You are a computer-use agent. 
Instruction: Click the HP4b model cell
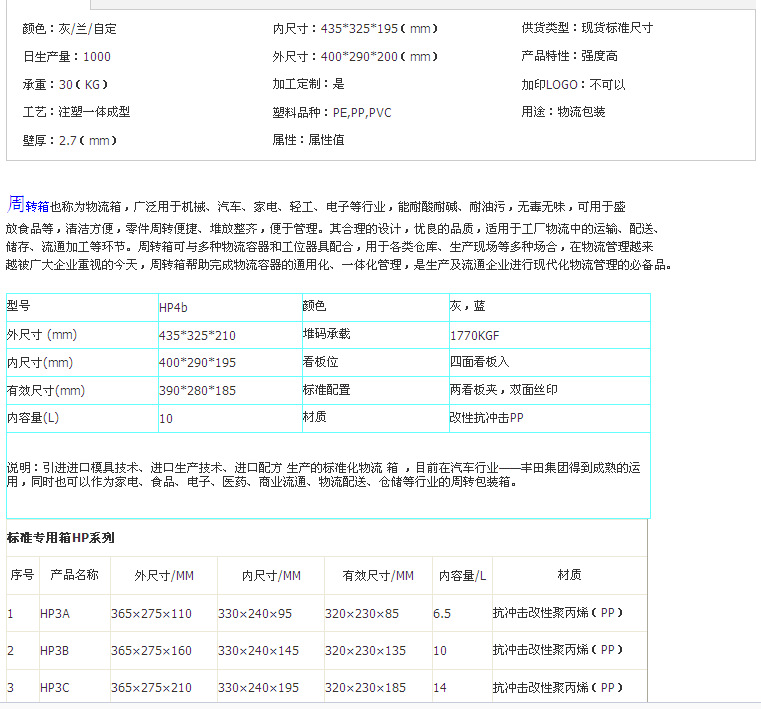(x=231, y=308)
